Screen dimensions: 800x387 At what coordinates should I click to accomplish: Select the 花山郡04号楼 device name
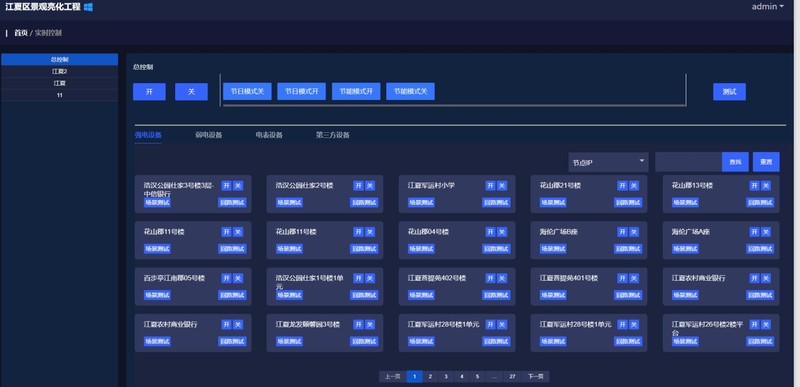click(x=428, y=232)
